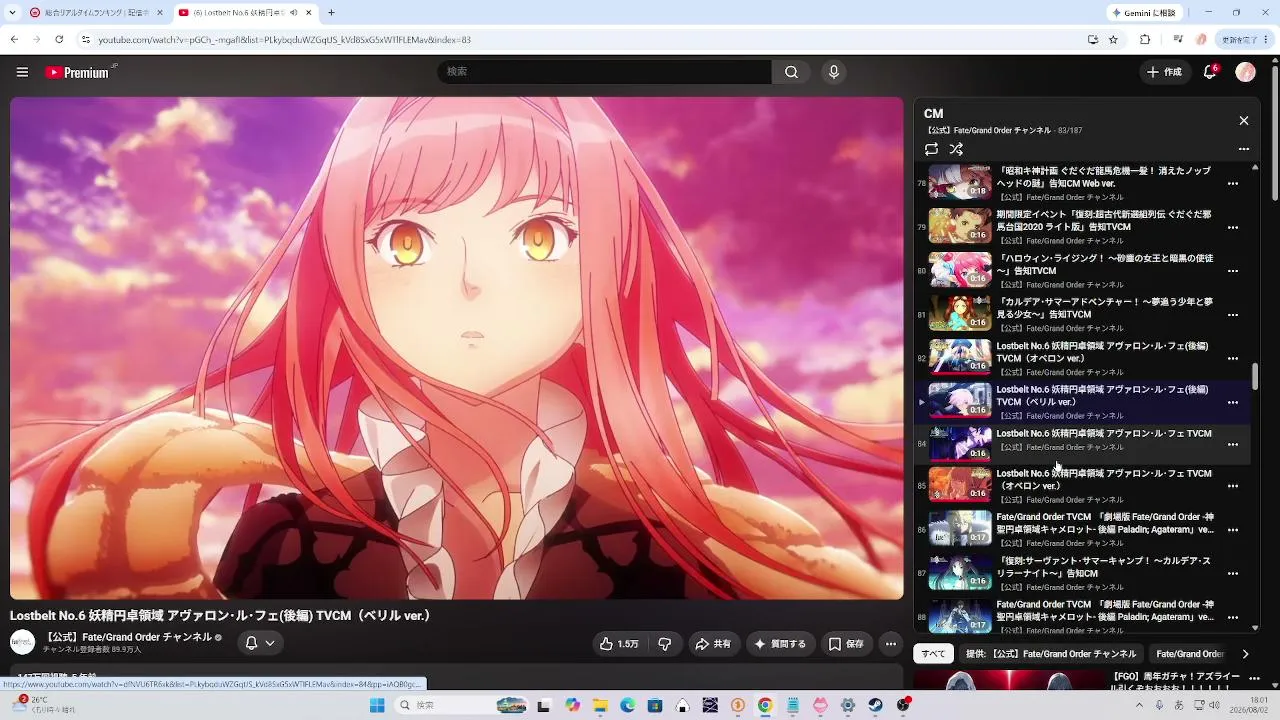1280x720 pixels.
Task: Open Steam from the taskbar
Action: (875, 705)
